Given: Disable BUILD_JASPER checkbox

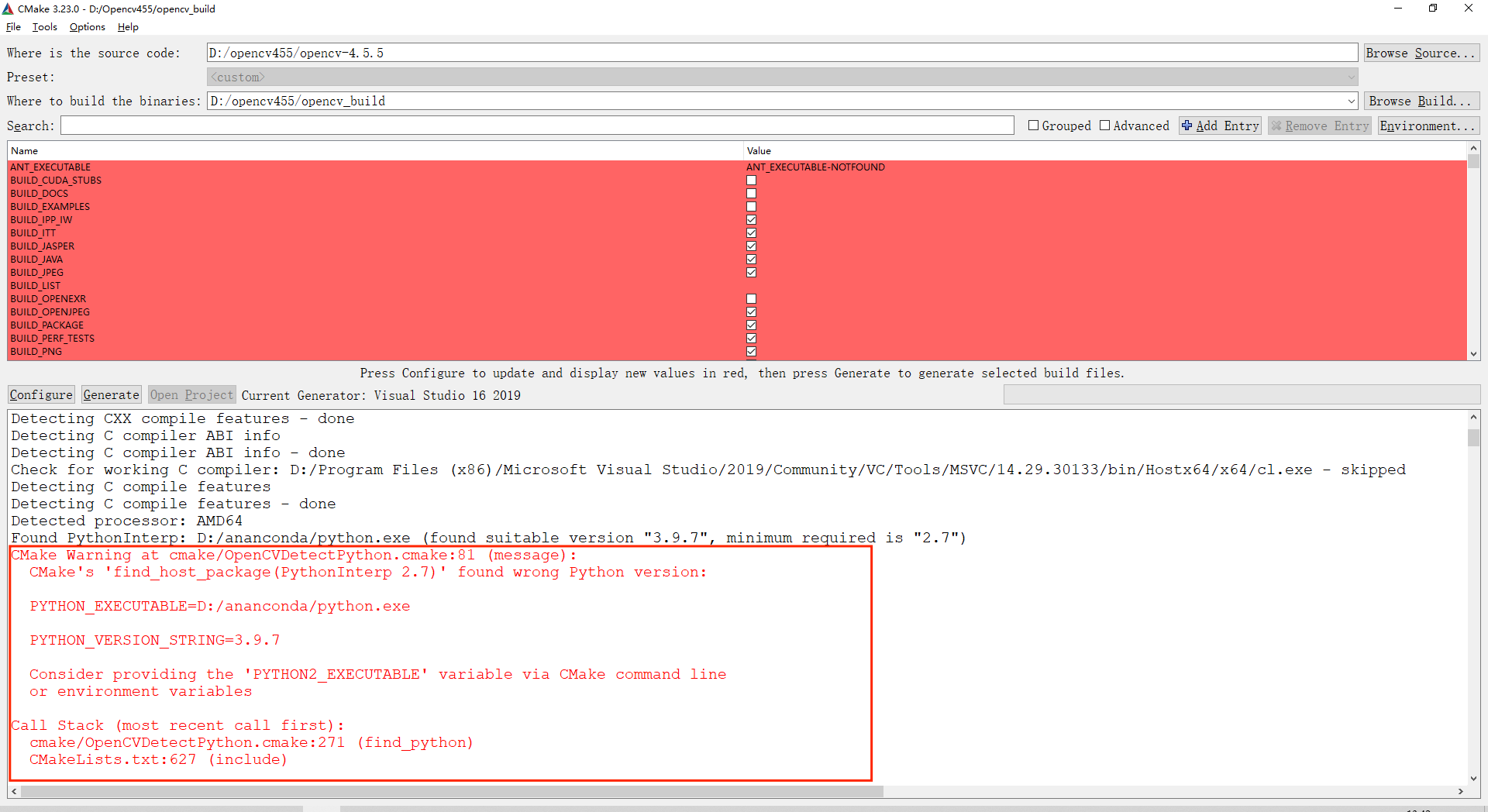Looking at the screenshot, I should point(751,246).
